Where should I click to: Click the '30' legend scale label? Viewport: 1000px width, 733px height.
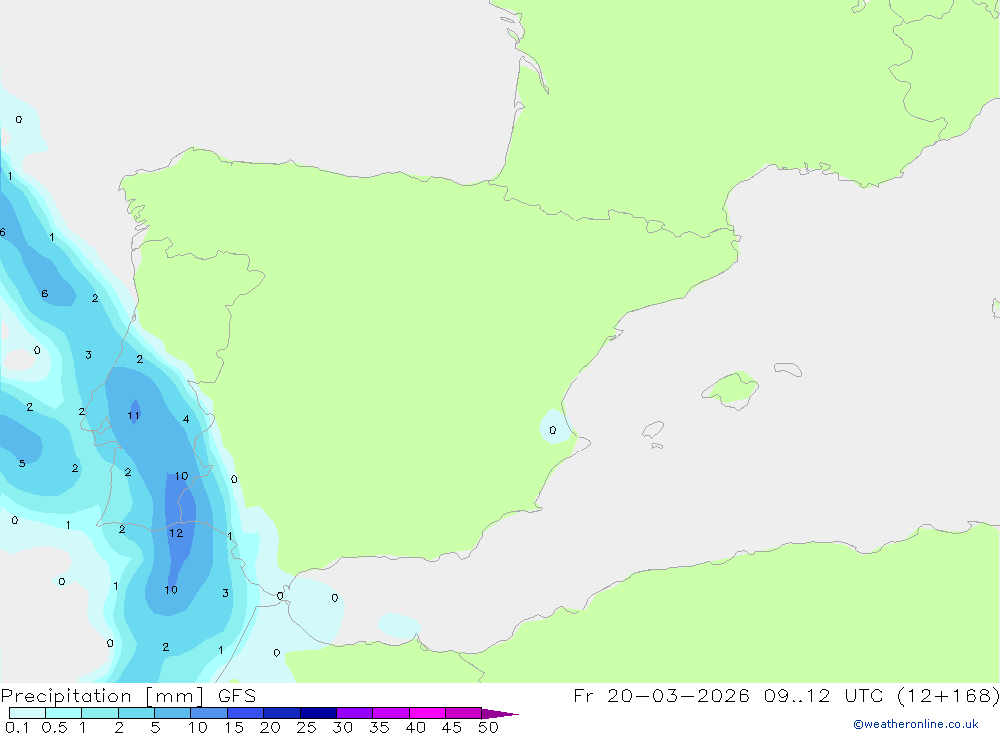click(x=343, y=727)
